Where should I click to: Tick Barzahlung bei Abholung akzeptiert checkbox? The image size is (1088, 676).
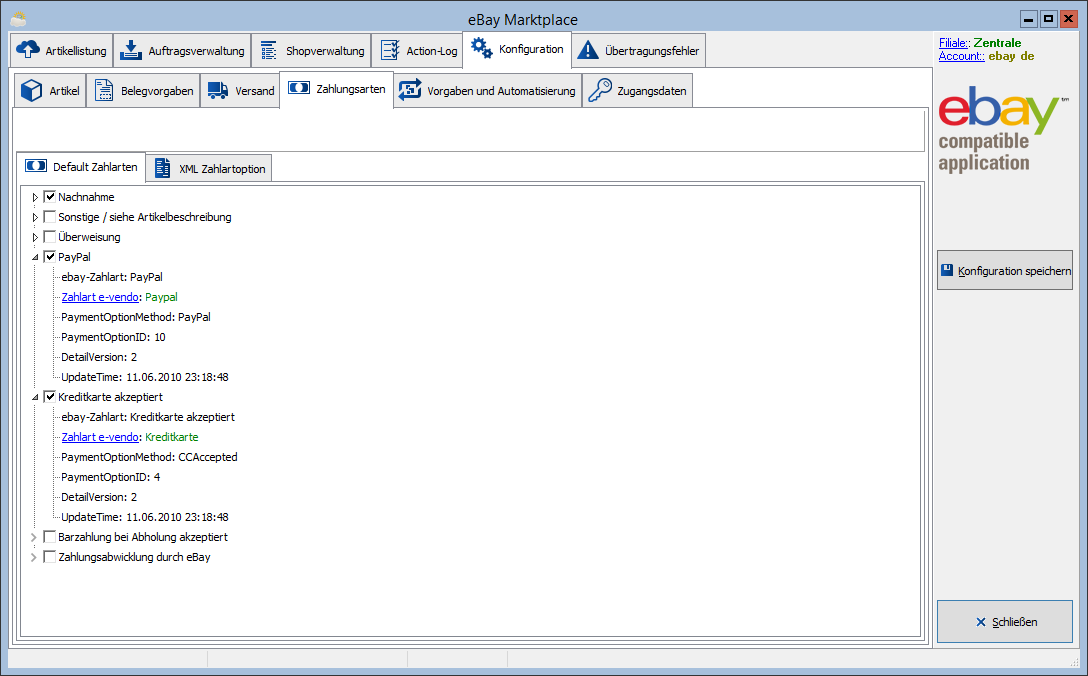[50, 537]
